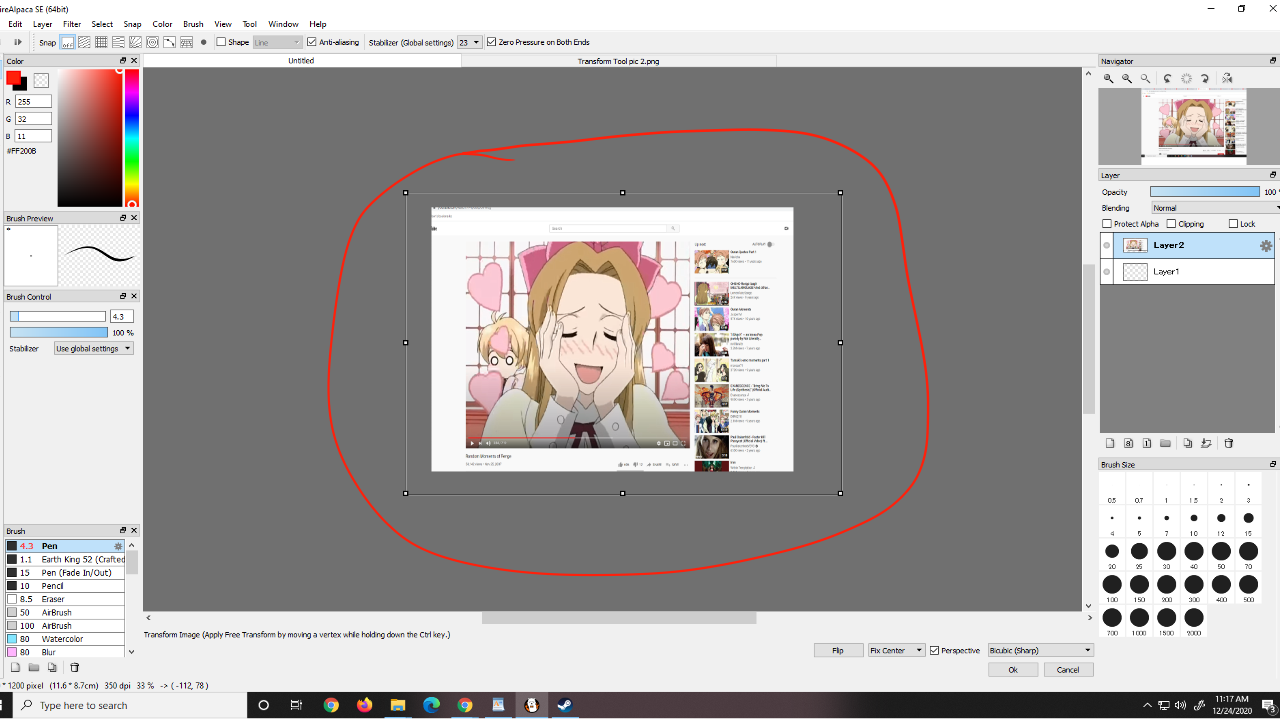Open Pen brush settings gear

[x=118, y=546]
